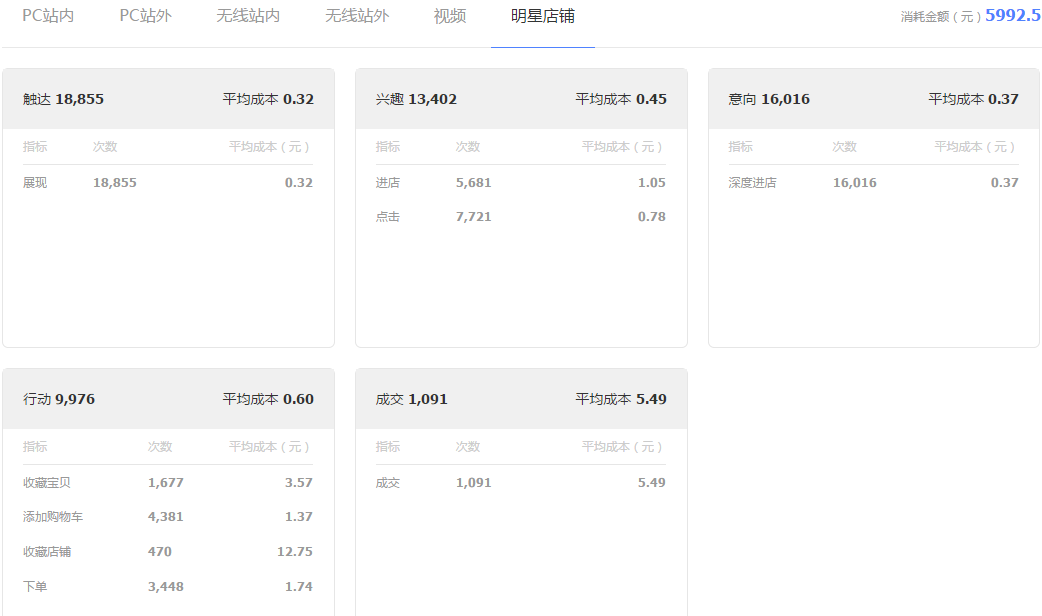1042x616 pixels.
Task: Select the 收藏店铺 metric row
Action: 168,552
